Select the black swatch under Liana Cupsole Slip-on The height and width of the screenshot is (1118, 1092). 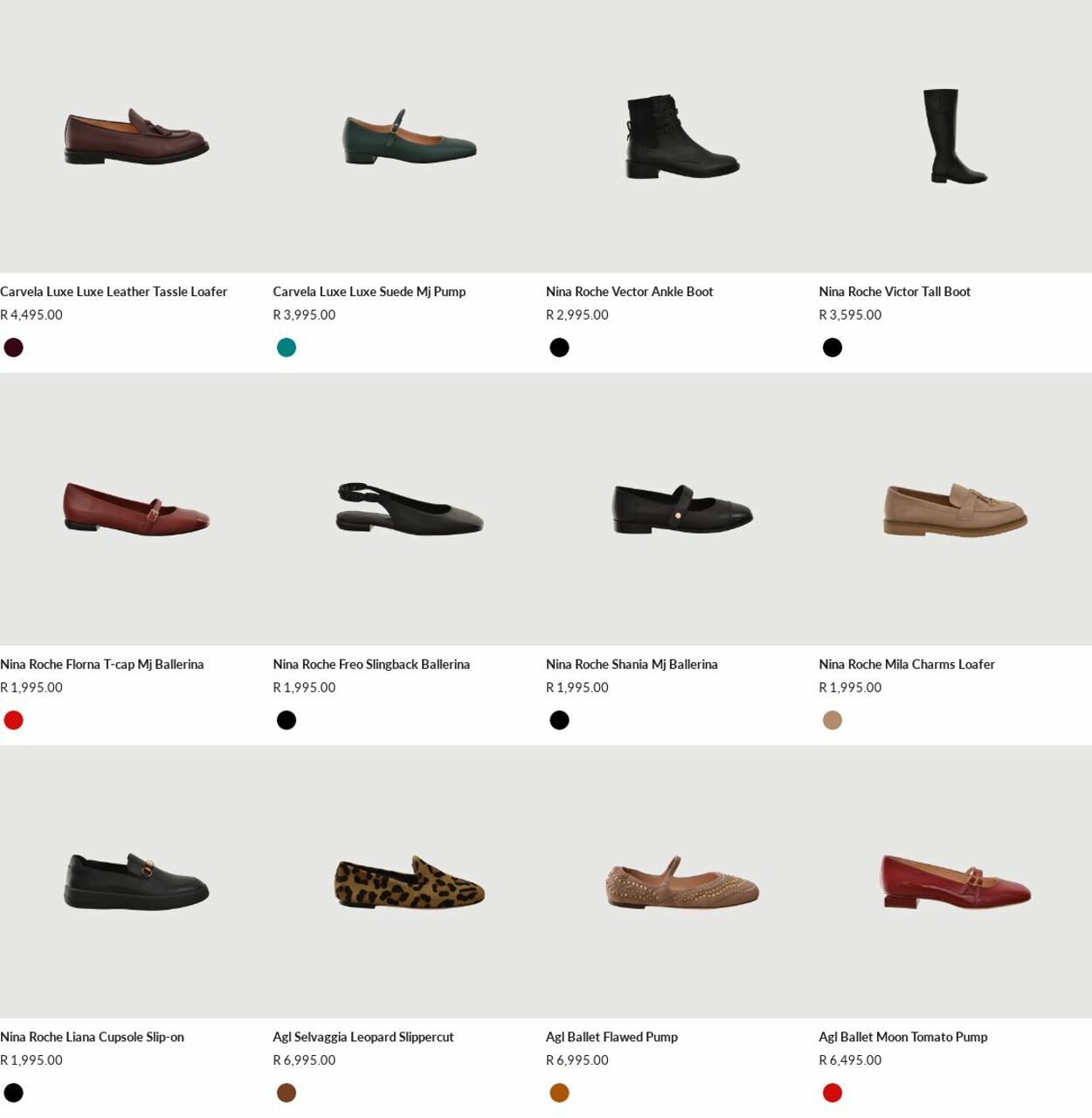[x=14, y=1094]
